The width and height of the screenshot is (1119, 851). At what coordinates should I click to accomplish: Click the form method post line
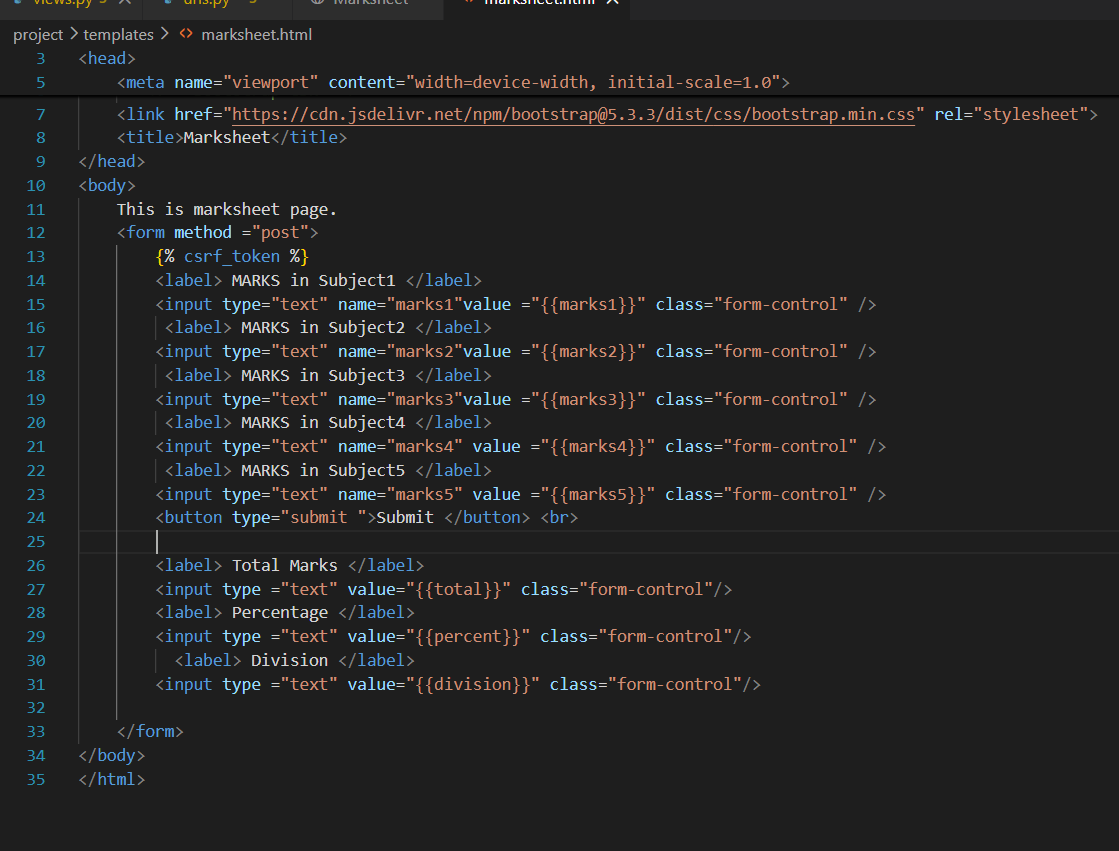tap(218, 233)
